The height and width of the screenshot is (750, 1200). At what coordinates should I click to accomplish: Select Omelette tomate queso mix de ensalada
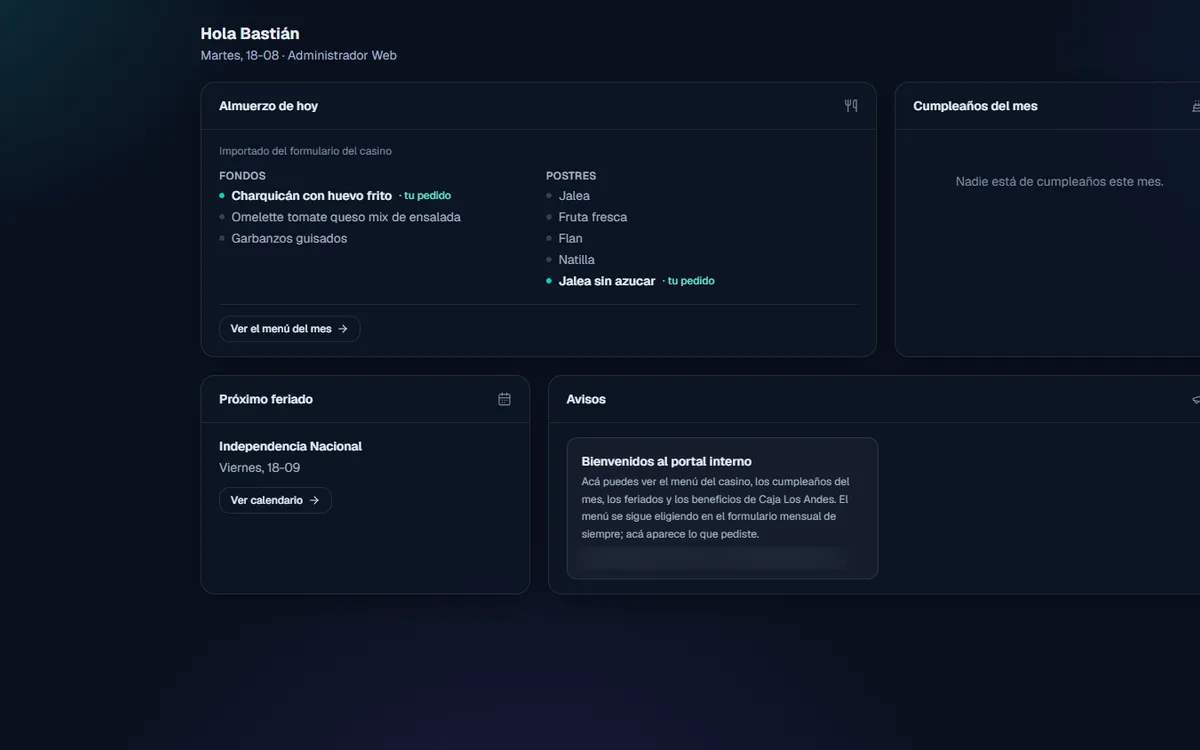pyautogui.click(x=346, y=217)
